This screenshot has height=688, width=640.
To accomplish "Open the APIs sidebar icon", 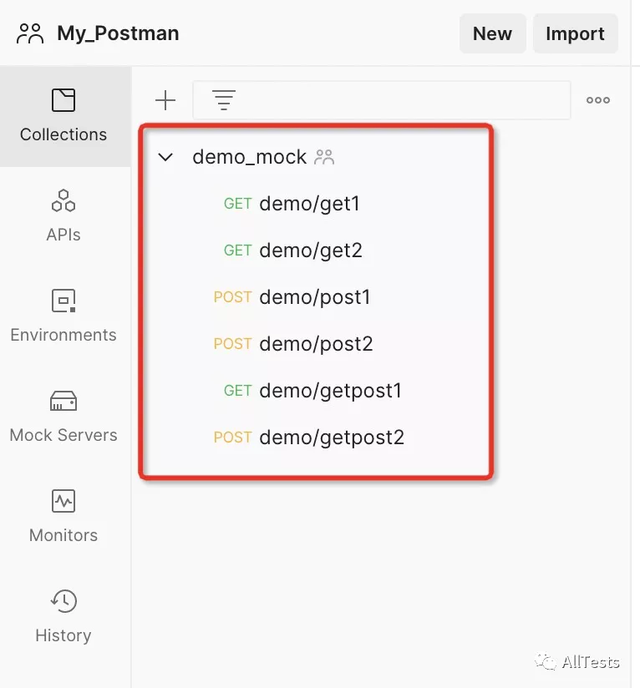I will [64, 201].
